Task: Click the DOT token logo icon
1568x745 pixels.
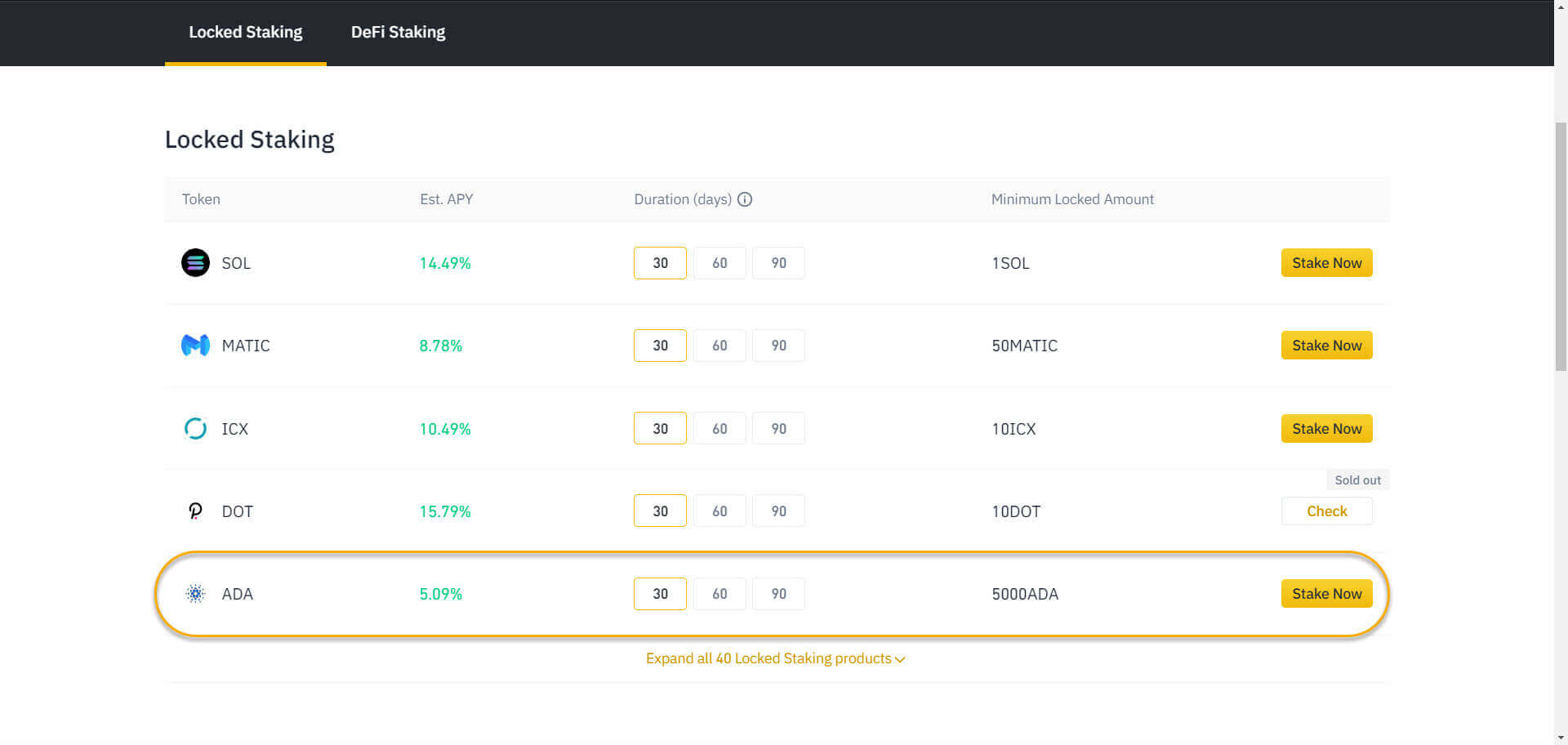Action: [x=195, y=511]
